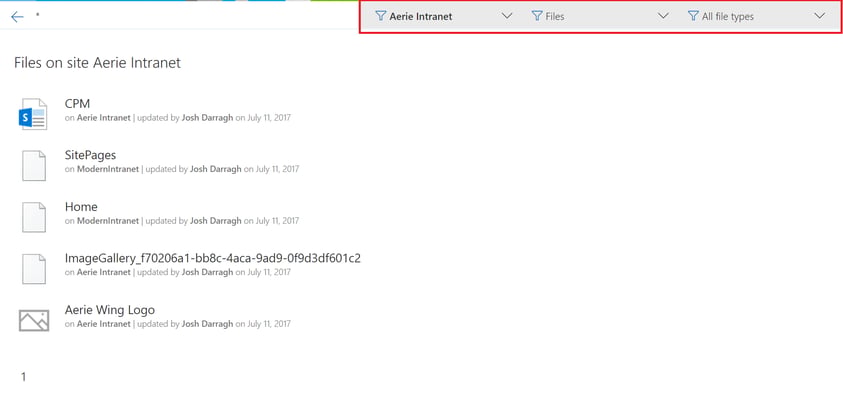Open the SitePages search result
This screenshot has width=843, height=410.
(90, 155)
